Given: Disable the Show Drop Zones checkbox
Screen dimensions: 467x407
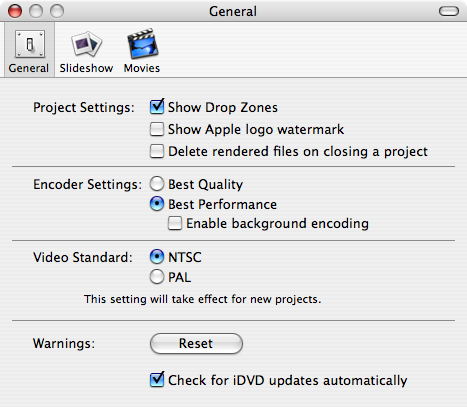Looking at the screenshot, I should [157, 107].
